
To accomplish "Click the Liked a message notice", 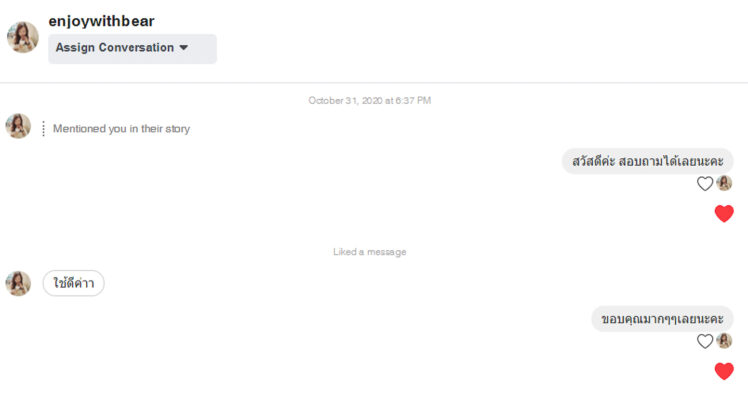I will coord(370,252).
